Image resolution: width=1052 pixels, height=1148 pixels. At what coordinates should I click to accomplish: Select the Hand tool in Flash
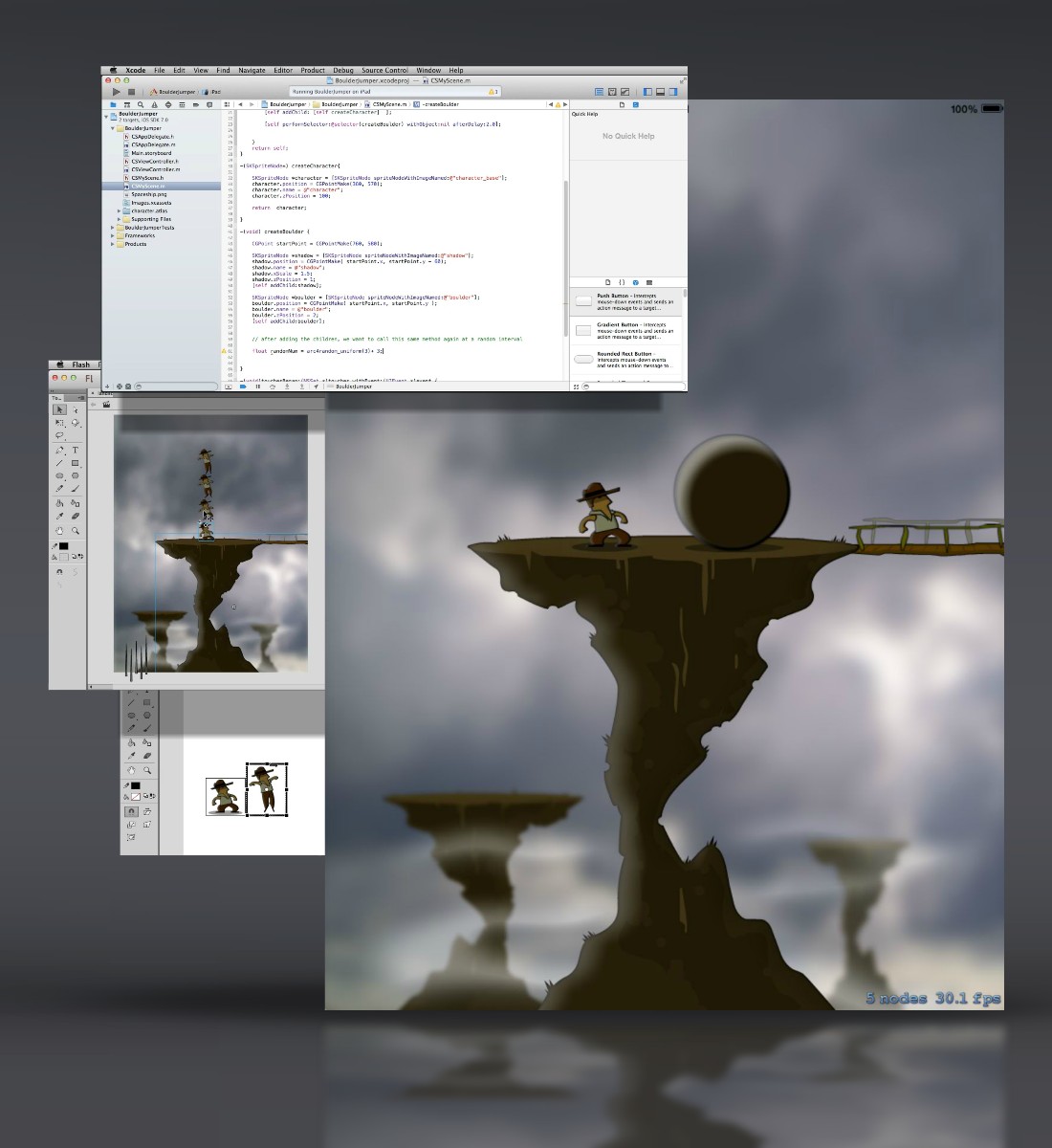[59, 531]
